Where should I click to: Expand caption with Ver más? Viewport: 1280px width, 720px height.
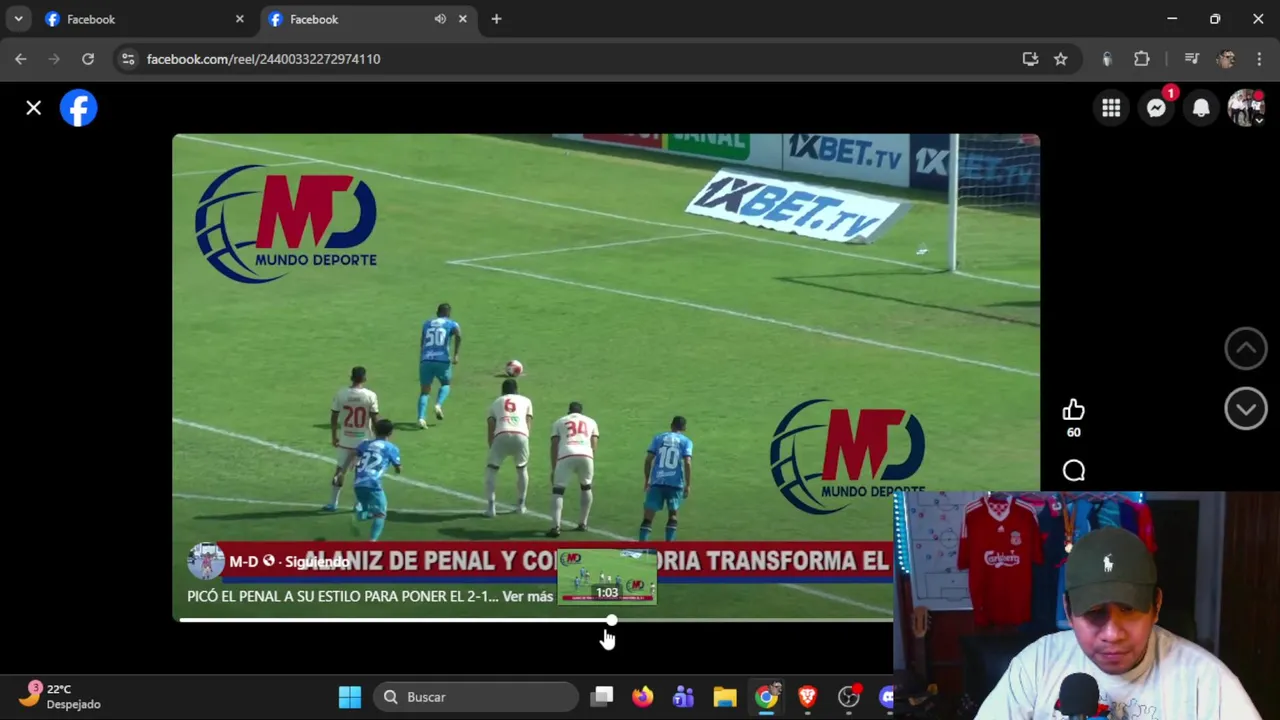pyautogui.click(x=527, y=596)
